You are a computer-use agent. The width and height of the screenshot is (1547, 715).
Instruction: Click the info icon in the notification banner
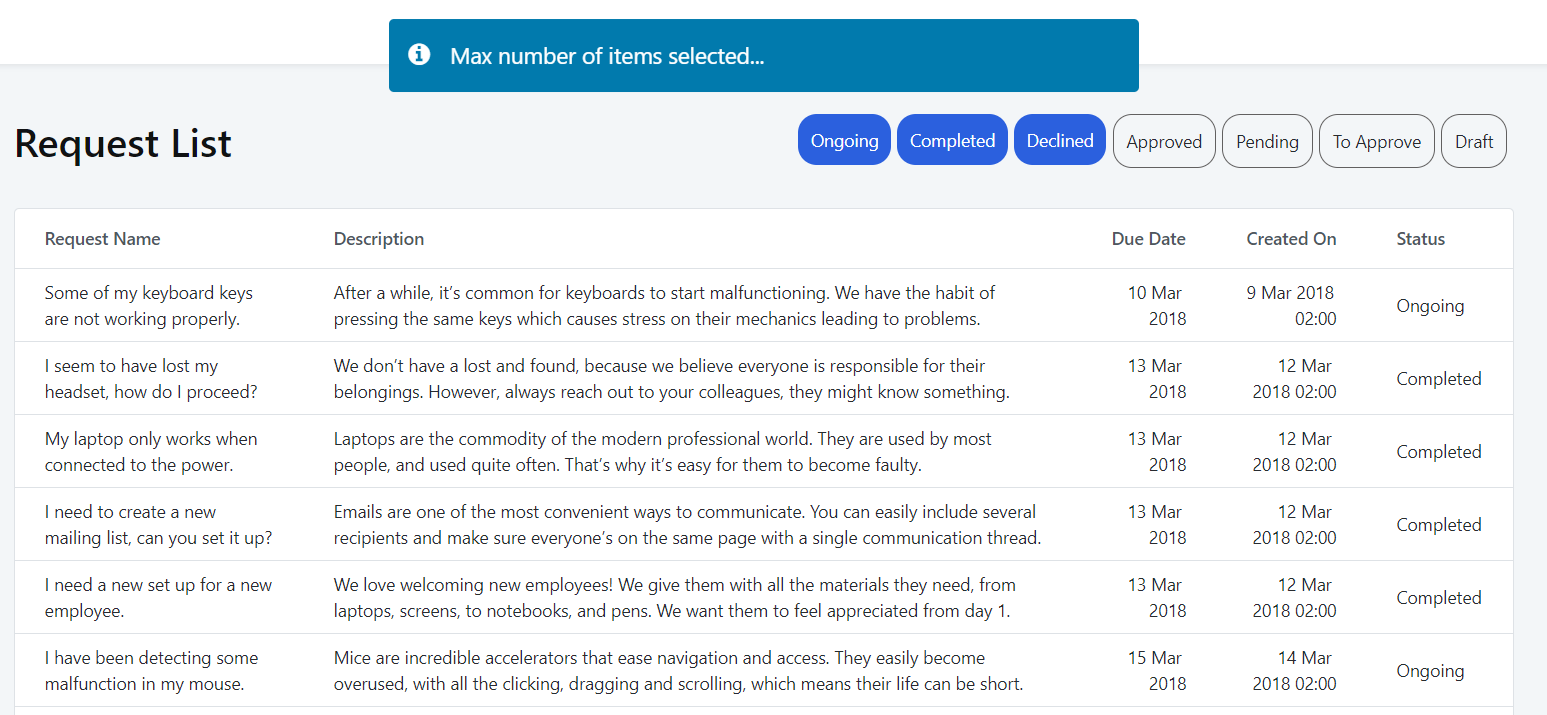(420, 55)
